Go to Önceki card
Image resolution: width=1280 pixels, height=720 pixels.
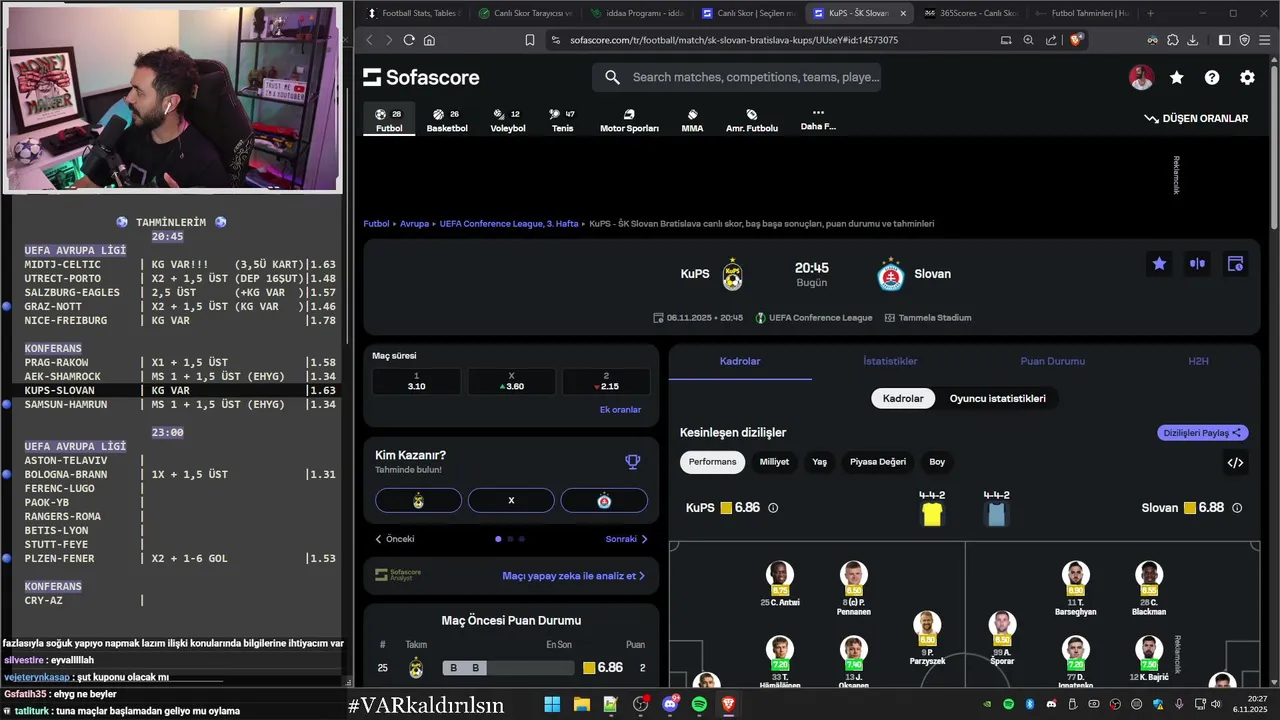395,539
